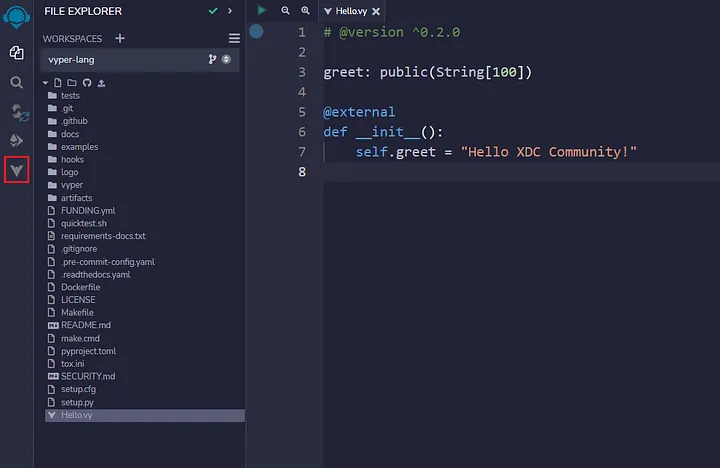Screen dimensions: 720x468
Task: Run script with green play button
Action: pyautogui.click(x=262, y=10)
